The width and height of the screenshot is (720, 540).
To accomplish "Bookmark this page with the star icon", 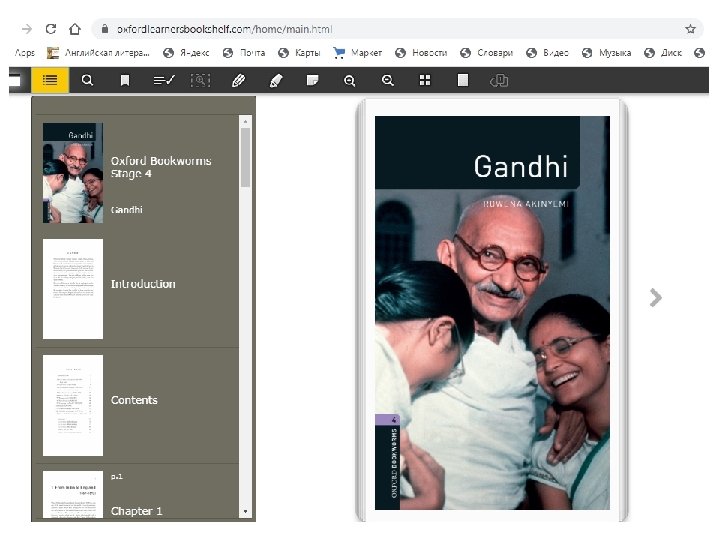I will point(690,29).
